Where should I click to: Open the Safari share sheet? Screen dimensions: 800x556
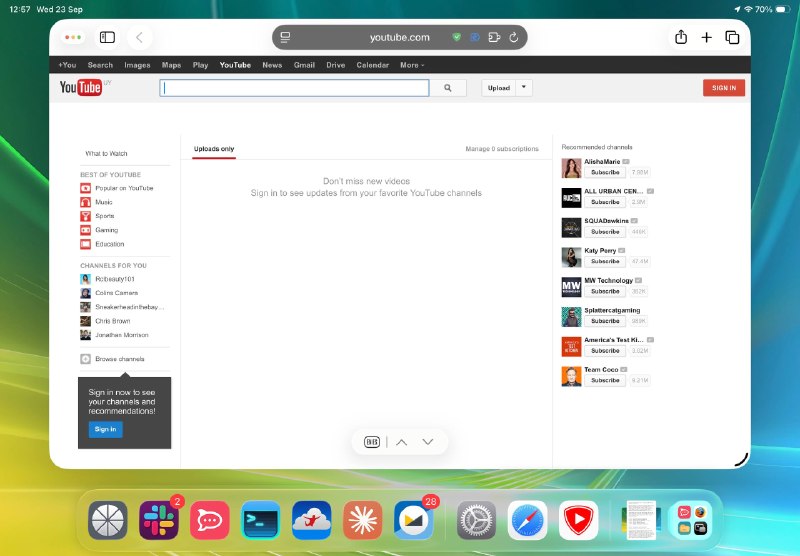(x=681, y=37)
